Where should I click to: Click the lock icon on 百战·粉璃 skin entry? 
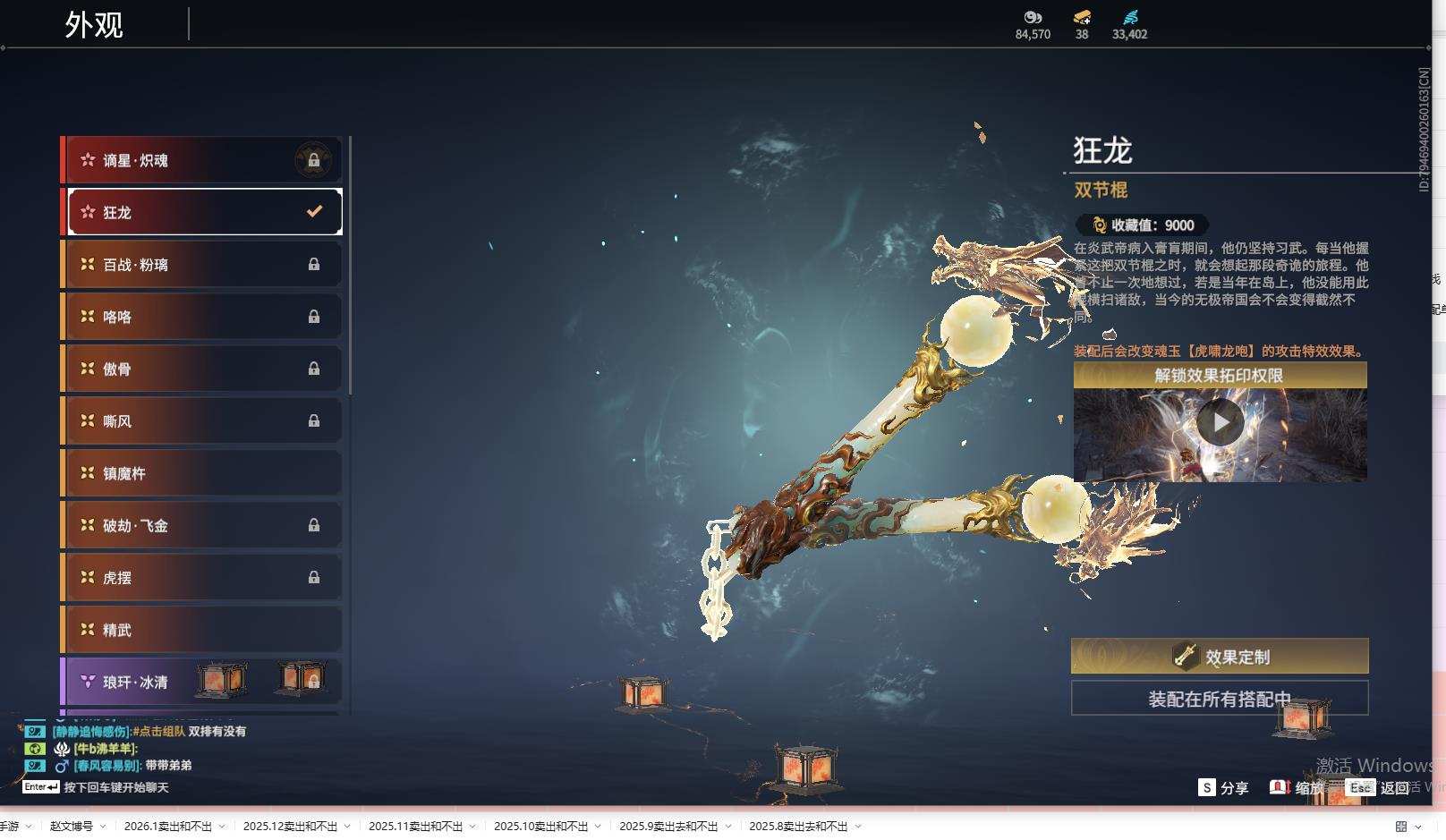point(314,264)
